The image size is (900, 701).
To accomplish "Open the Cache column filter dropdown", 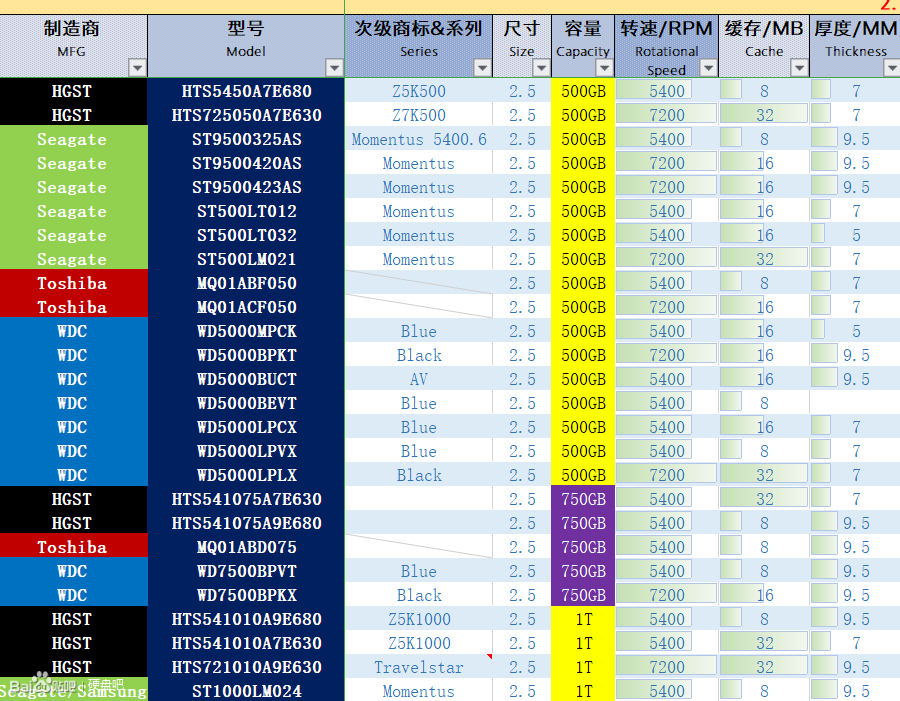I will click(x=799, y=68).
